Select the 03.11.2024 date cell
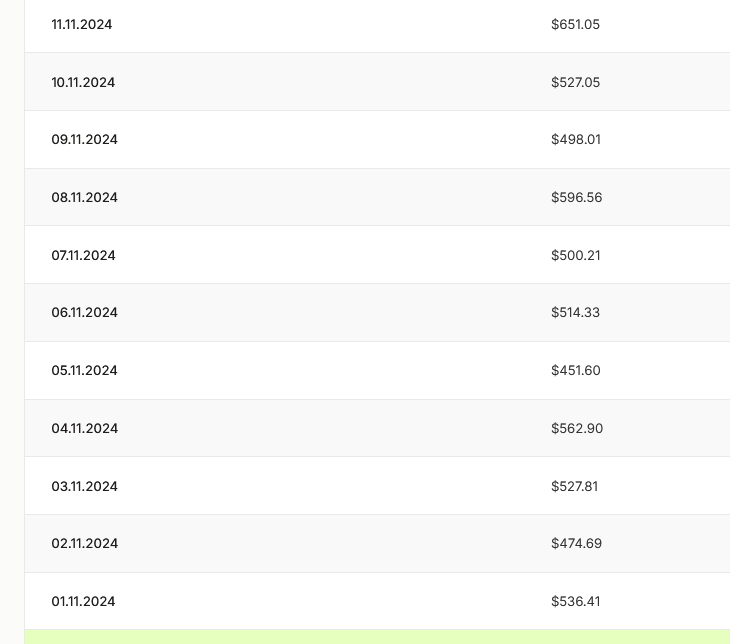 pyautogui.click(x=84, y=486)
